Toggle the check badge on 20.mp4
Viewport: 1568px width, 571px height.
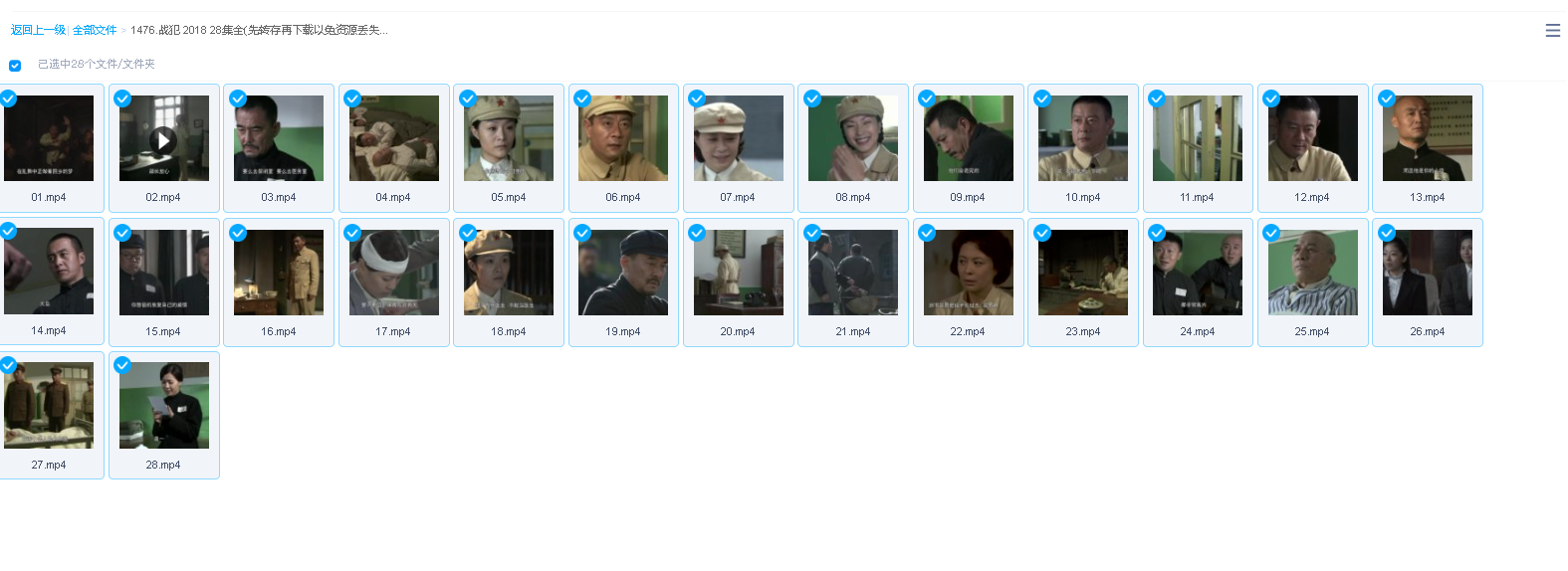(697, 233)
